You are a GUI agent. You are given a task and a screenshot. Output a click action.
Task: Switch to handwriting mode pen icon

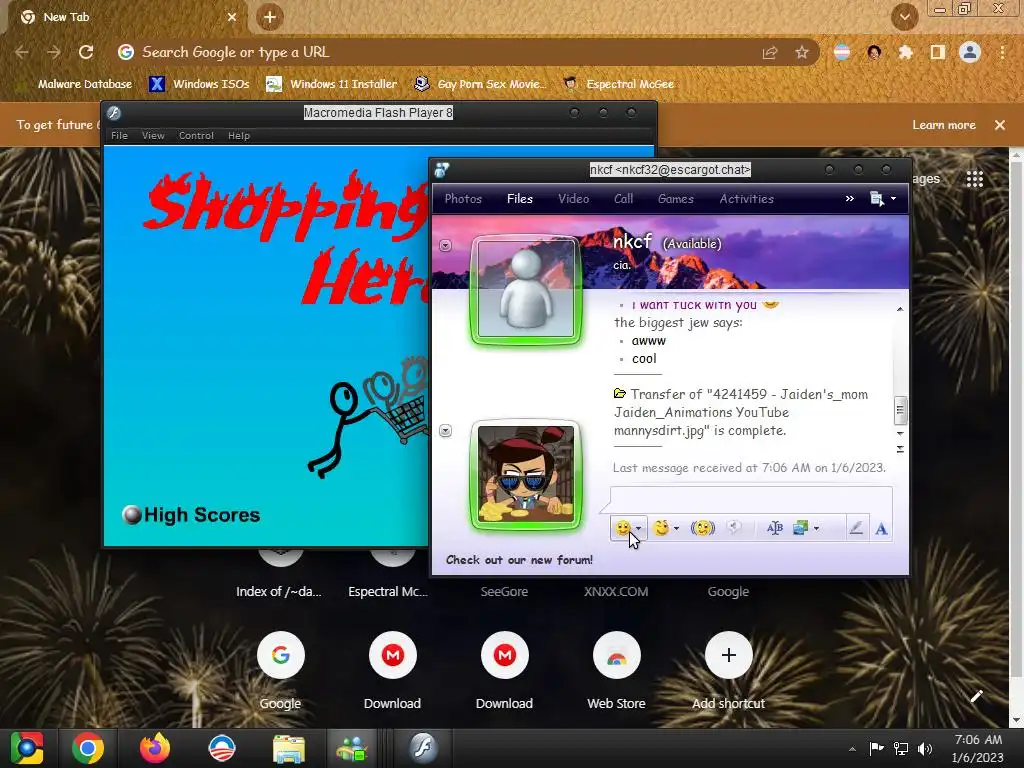coord(856,528)
